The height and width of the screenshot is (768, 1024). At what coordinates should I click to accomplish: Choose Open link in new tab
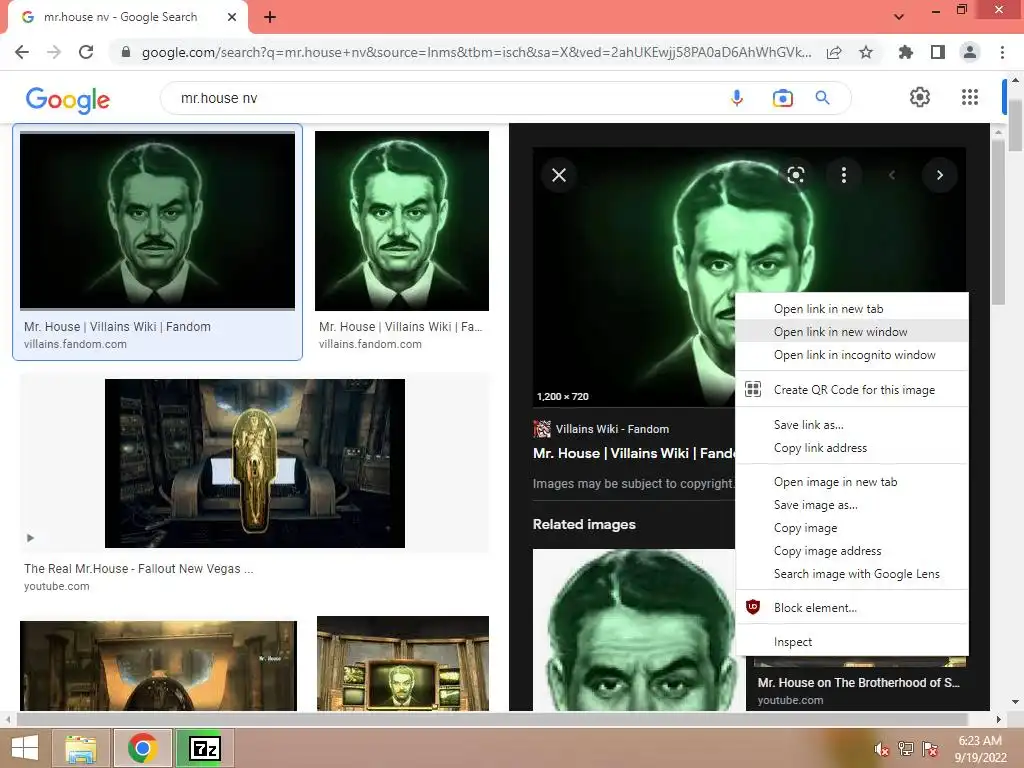[852, 309]
